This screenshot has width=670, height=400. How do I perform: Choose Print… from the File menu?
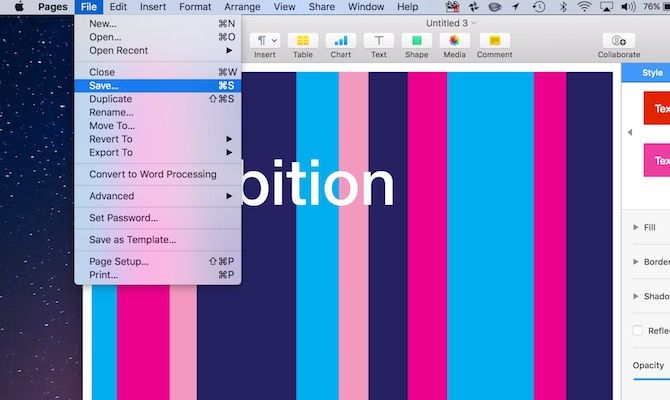(158, 275)
